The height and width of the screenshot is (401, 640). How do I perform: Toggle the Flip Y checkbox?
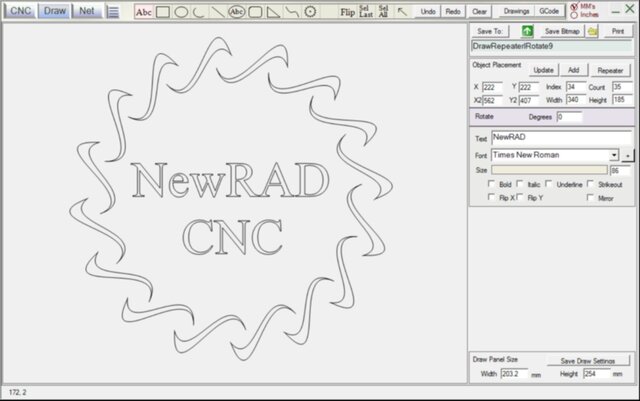pos(520,197)
